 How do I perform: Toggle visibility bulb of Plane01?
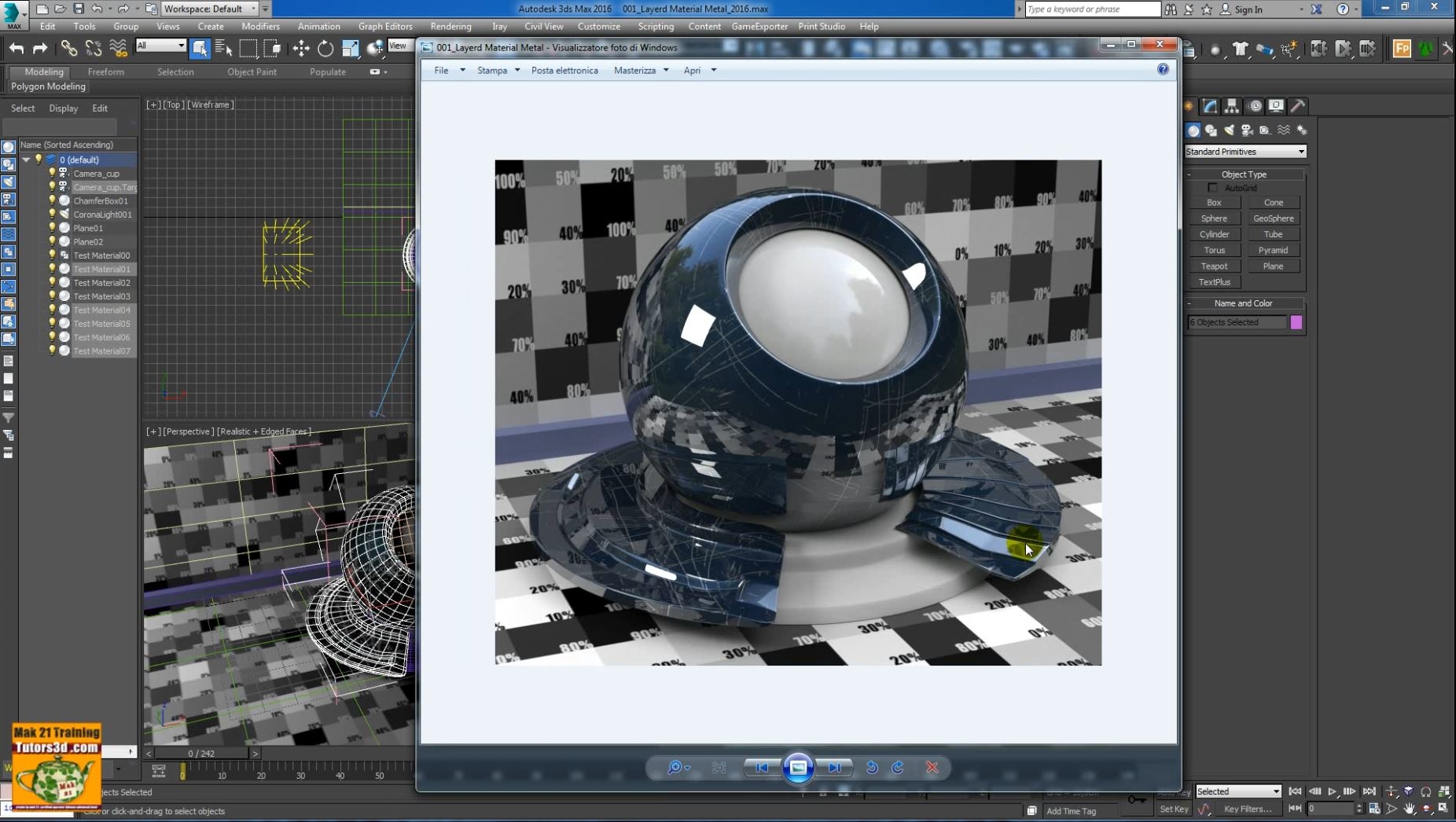tap(53, 228)
